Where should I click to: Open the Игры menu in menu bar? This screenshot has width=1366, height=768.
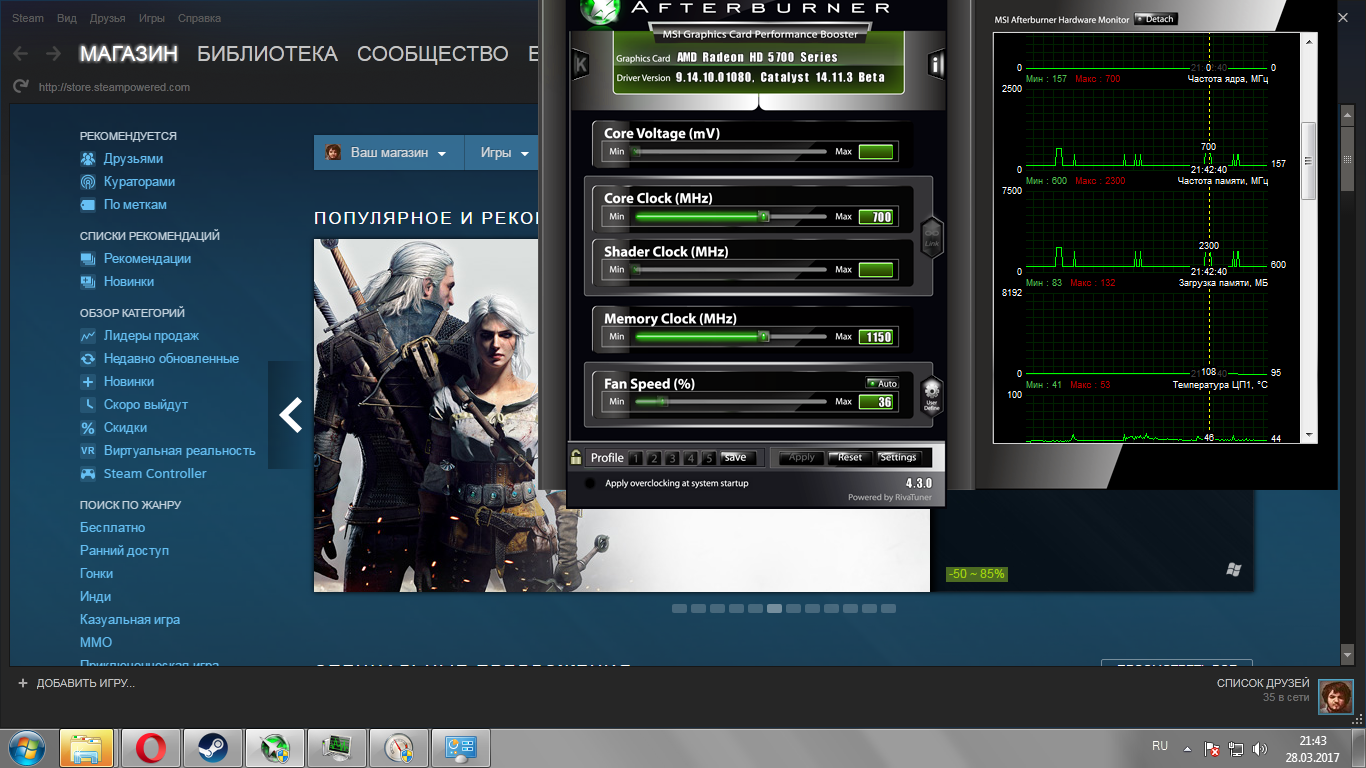[x=152, y=18]
